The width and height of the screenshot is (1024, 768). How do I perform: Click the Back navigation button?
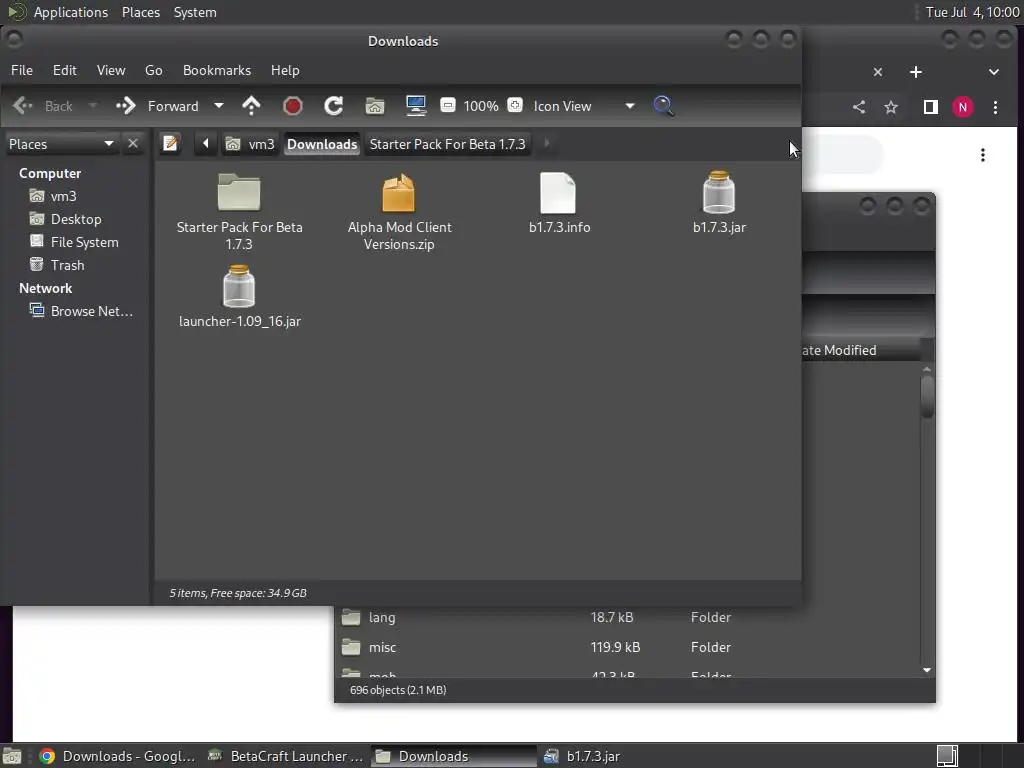[42, 106]
